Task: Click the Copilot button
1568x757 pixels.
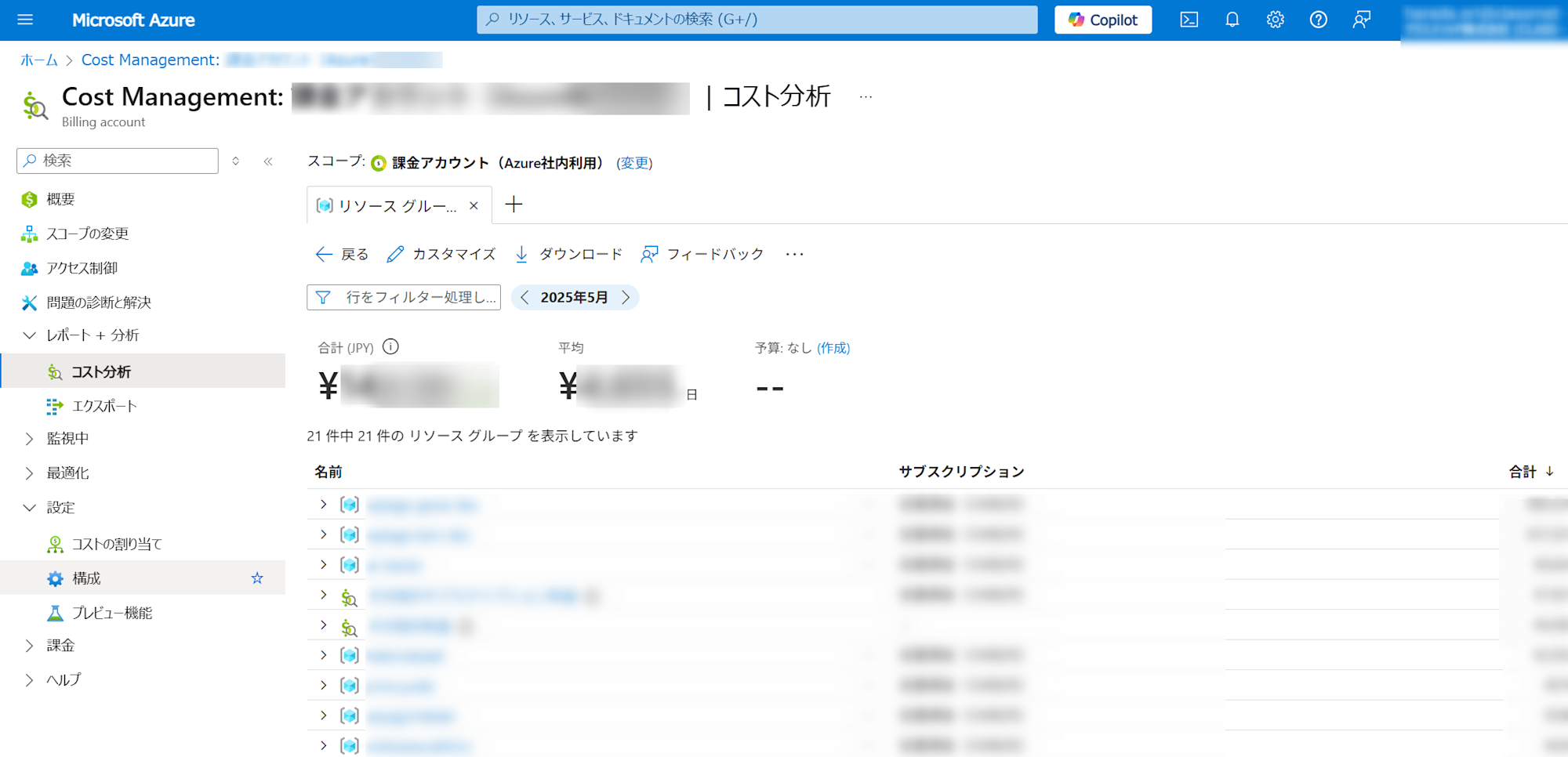Action: pyautogui.click(x=1103, y=20)
